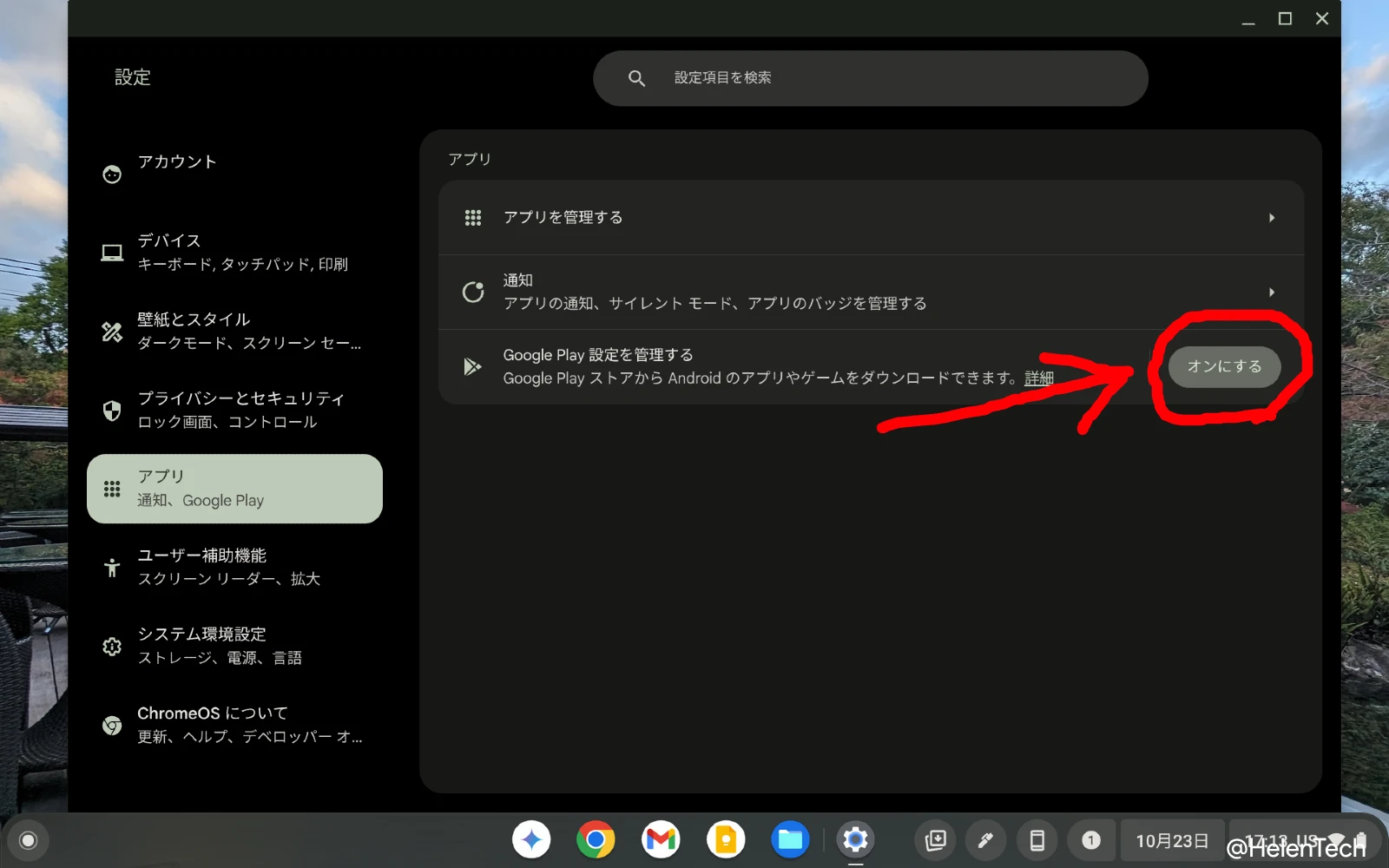
Task: Click the 設定項目を検索 search field
Action: click(x=870, y=78)
